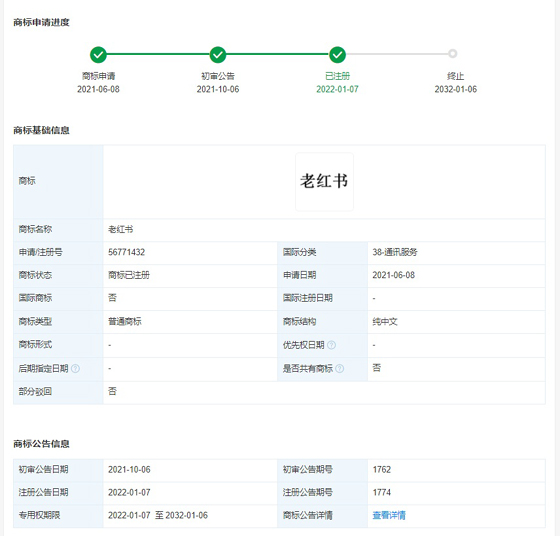560x536 pixels.
Task: Click the 初审公告期号 value 1762
Action: coord(382,470)
